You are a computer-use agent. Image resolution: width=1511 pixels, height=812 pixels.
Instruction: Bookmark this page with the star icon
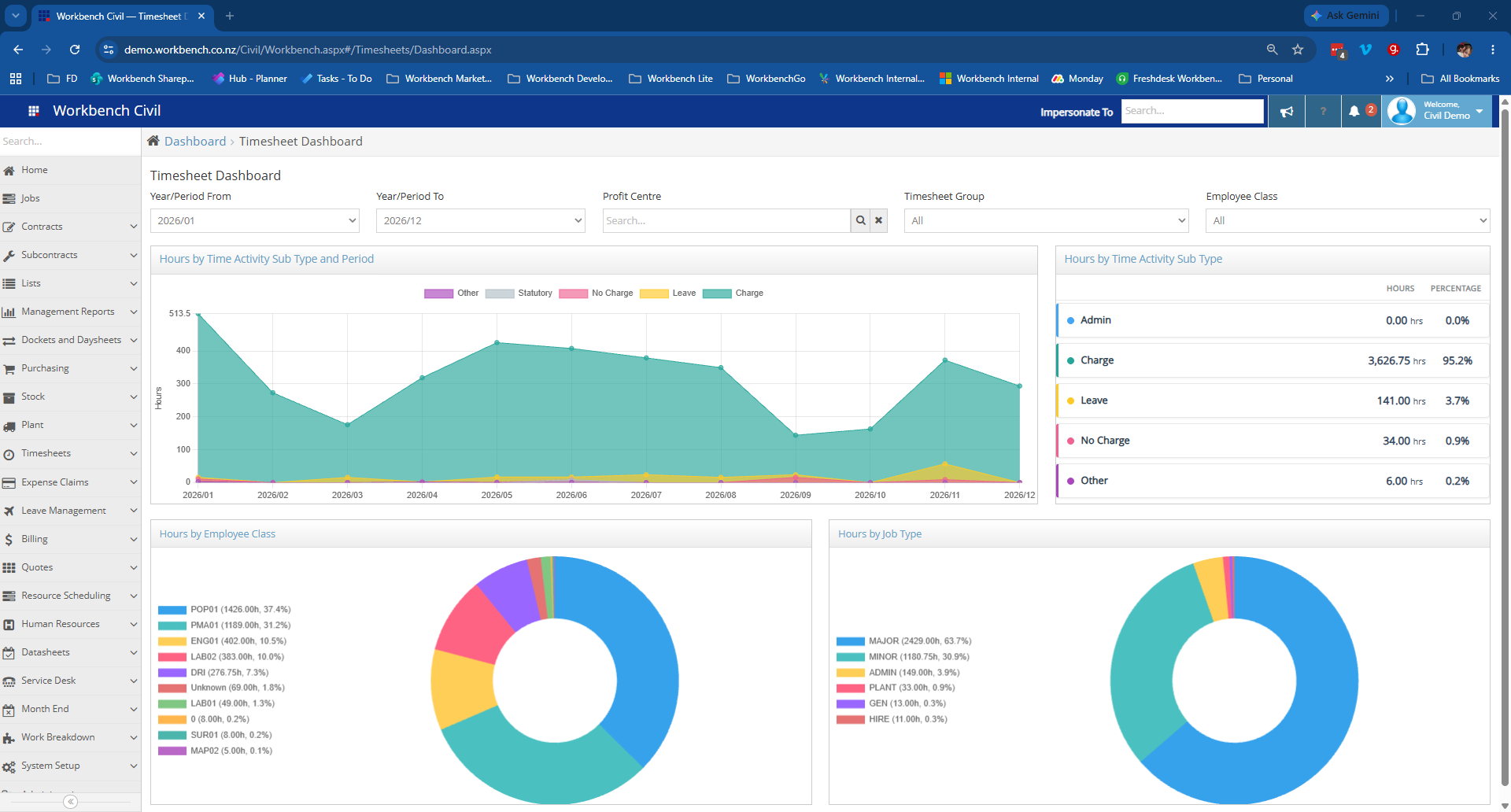point(1298,50)
